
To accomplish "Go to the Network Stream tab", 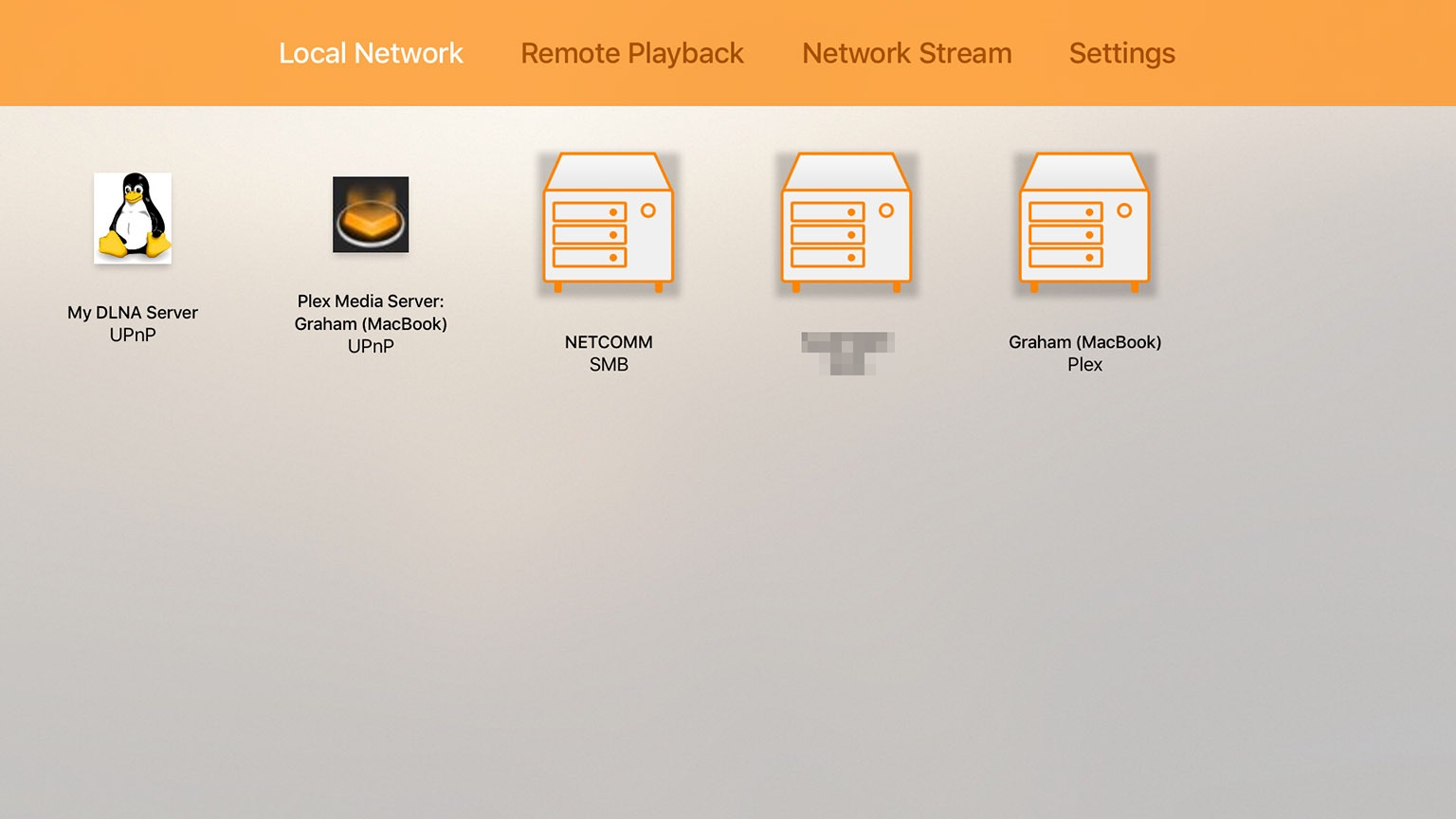I will pyautogui.click(x=907, y=53).
